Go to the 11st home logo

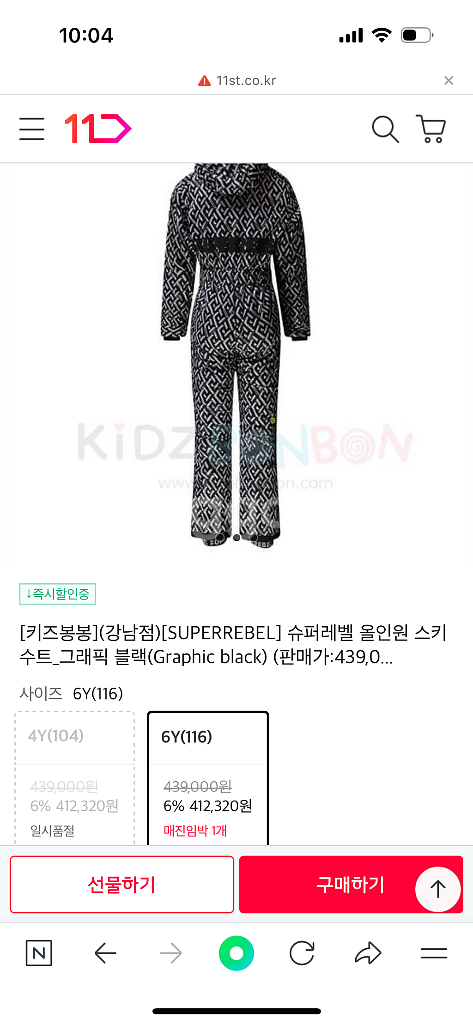[x=98, y=129]
